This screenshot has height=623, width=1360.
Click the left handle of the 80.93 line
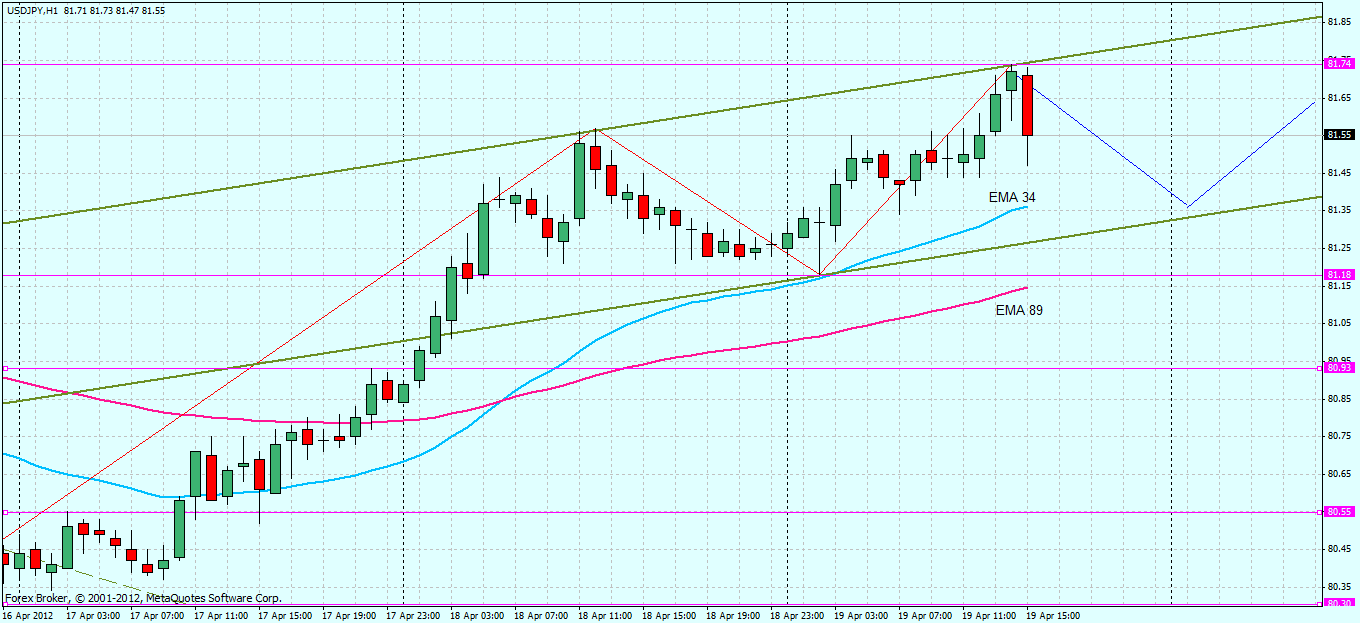tap(5, 368)
